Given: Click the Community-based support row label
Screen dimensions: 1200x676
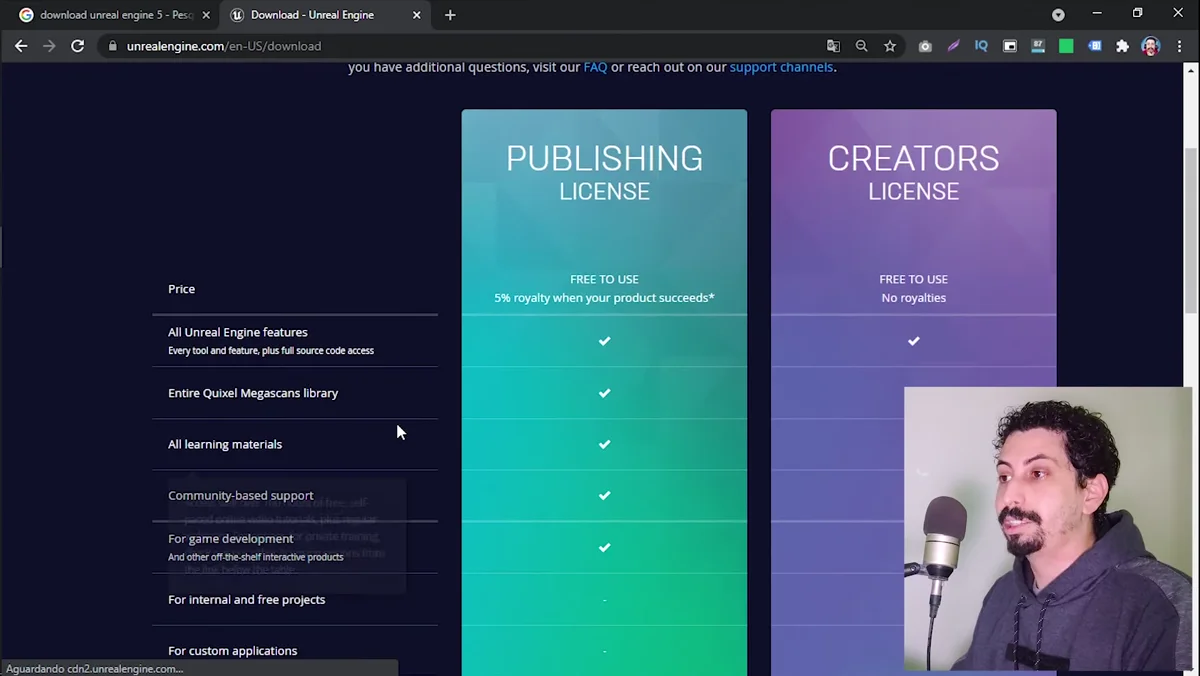Looking at the screenshot, I should pyautogui.click(x=240, y=495).
